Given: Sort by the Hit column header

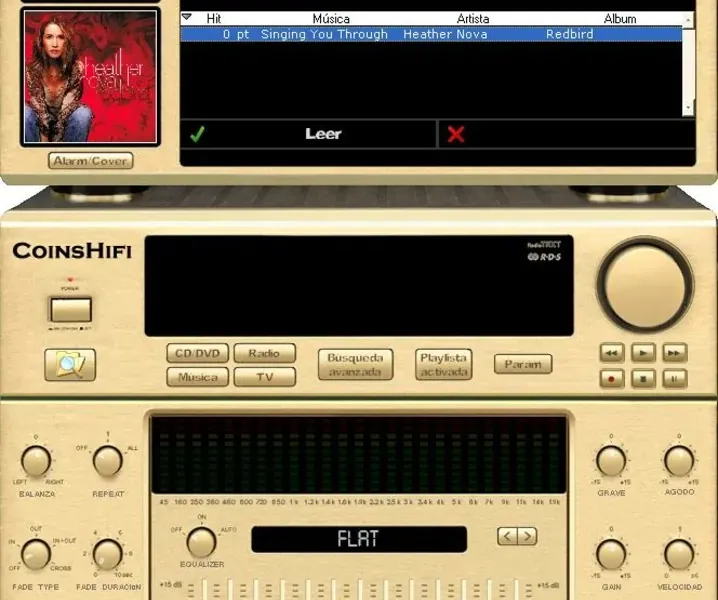Looking at the screenshot, I should coord(213,19).
